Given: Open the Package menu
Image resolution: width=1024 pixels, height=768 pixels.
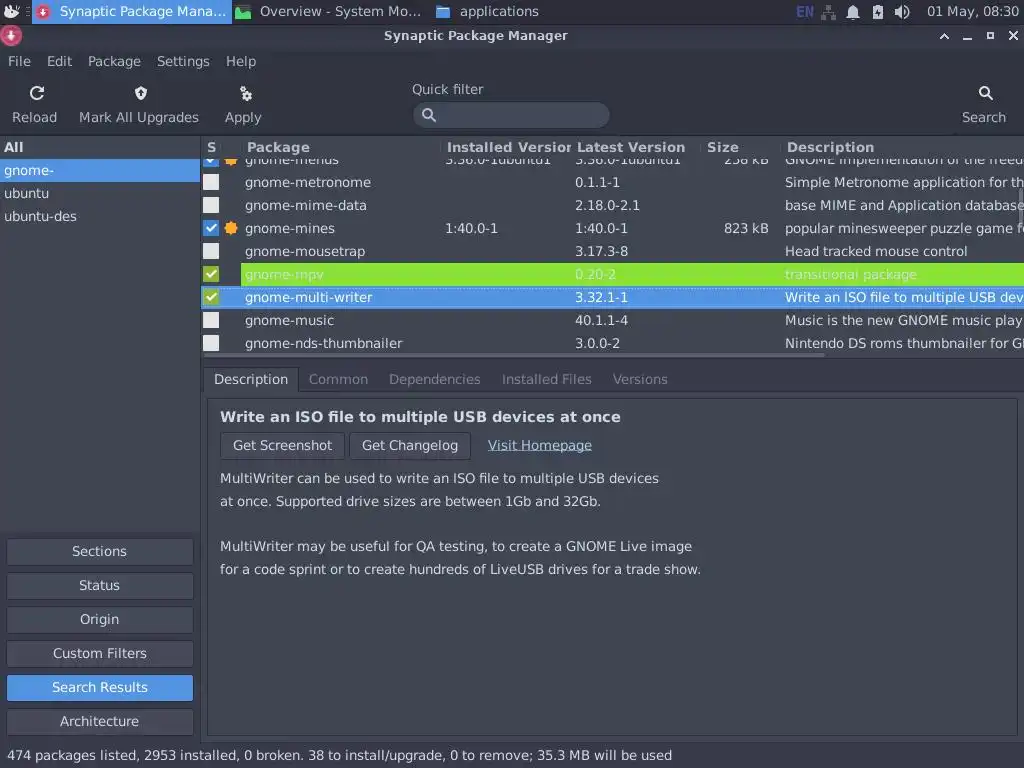Looking at the screenshot, I should tap(114, 61).
